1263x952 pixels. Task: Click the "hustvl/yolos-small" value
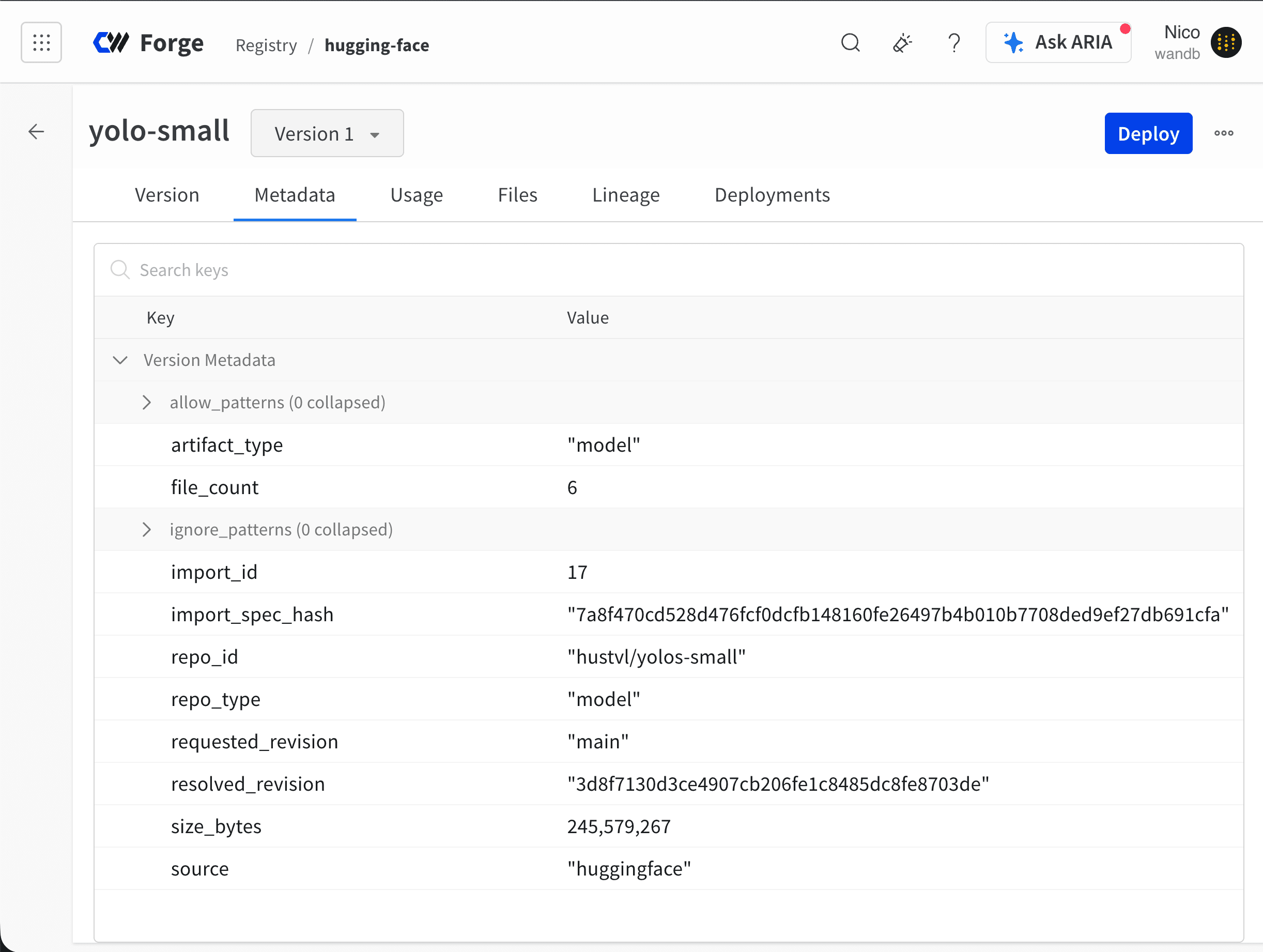click(x=656, y=657)
